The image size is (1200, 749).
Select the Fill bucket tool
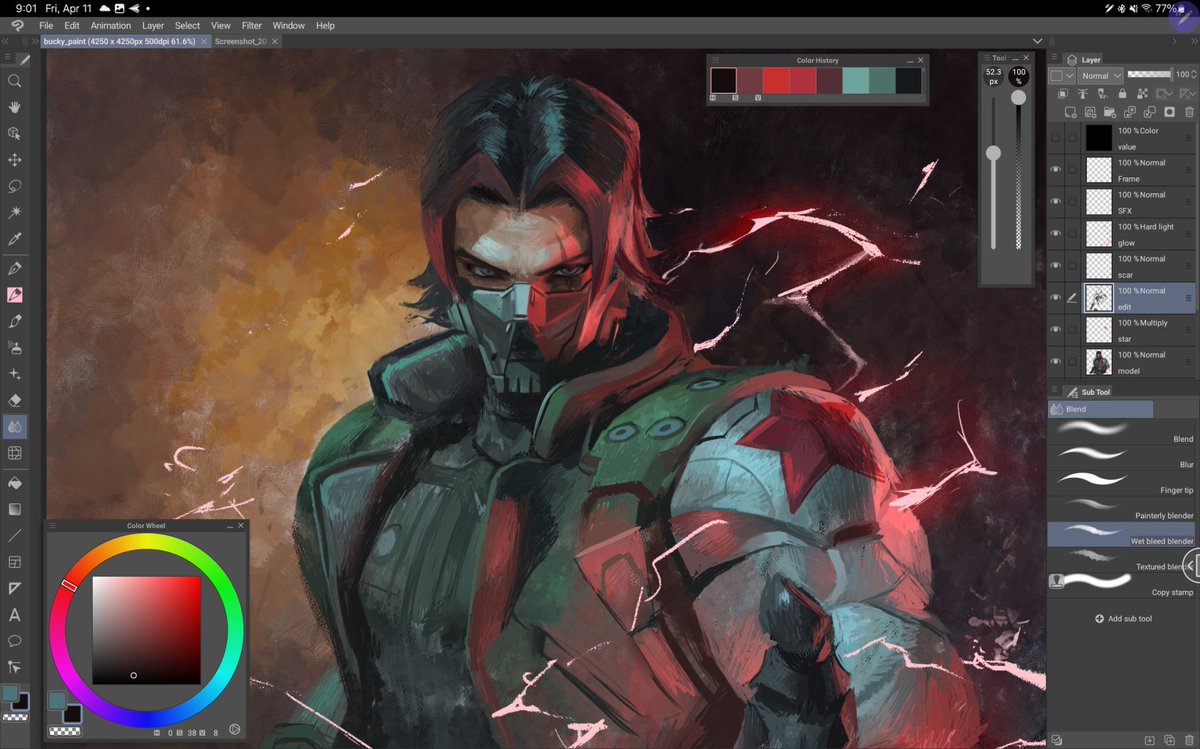15,482
